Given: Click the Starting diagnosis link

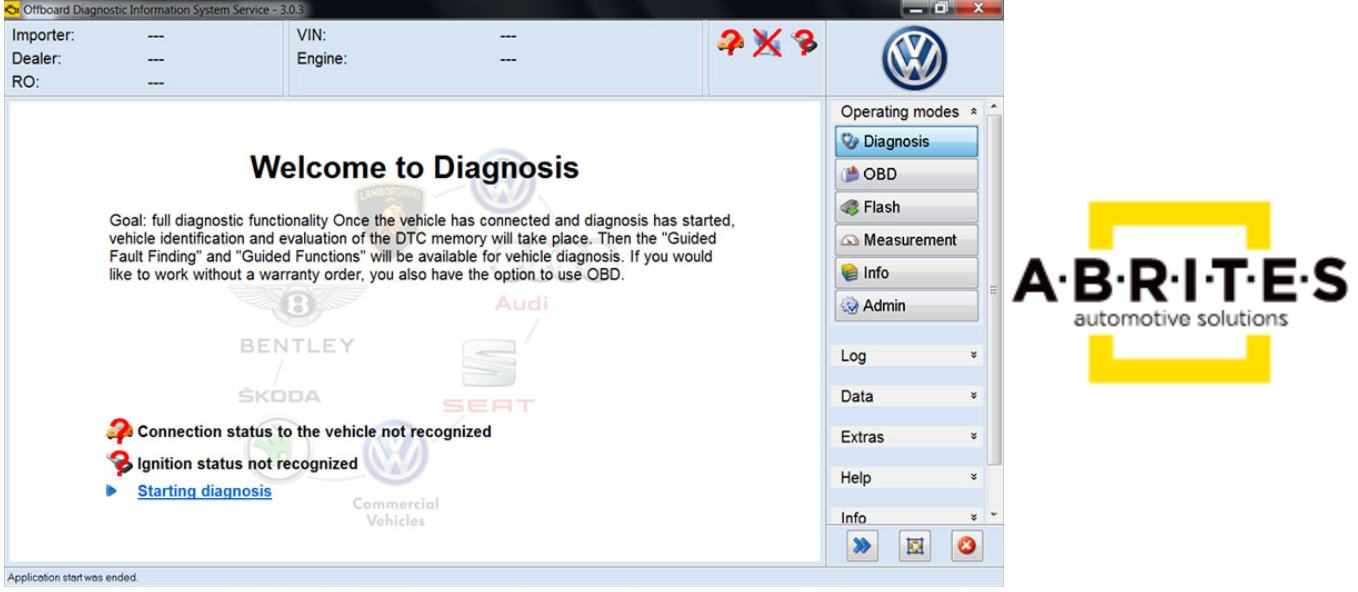Looking at the screenshot, I should click(x=204, y=491).
